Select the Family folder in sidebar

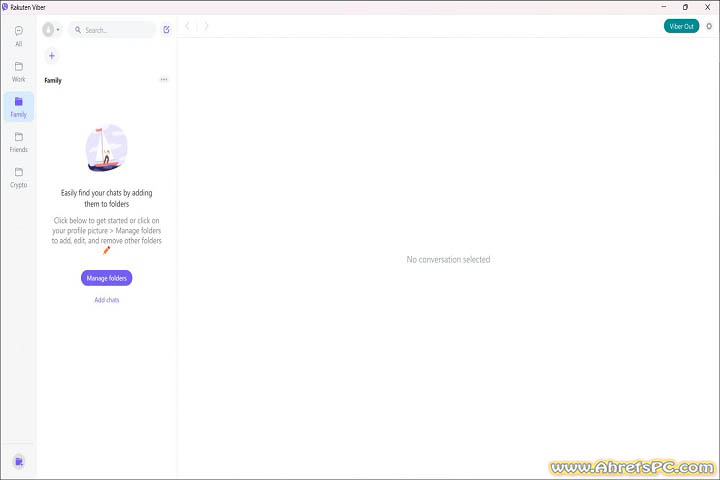[18, 107]
